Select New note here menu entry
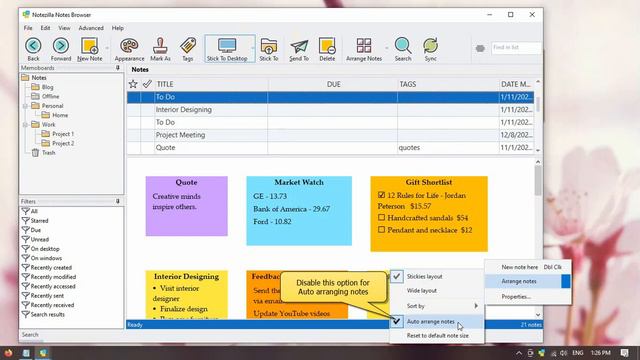This screenshot has width=640, height=360. click(x=528, y=267)
